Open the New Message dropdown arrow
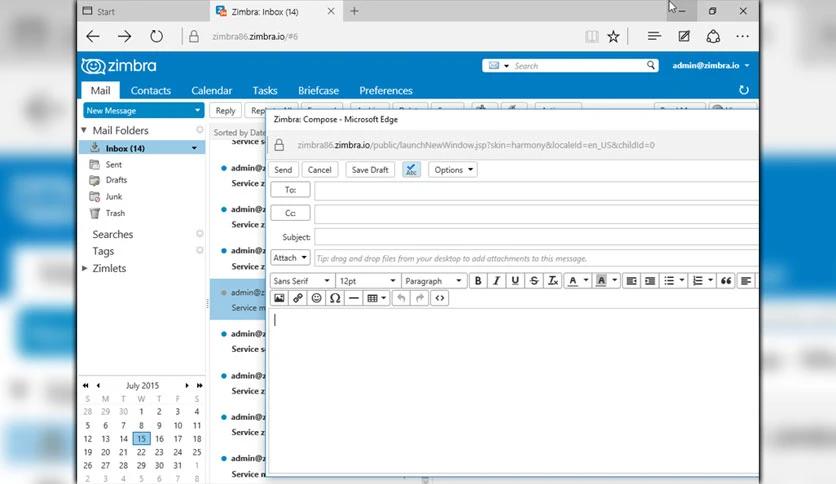This screenshot has width=836, height=484. (197, 110)
